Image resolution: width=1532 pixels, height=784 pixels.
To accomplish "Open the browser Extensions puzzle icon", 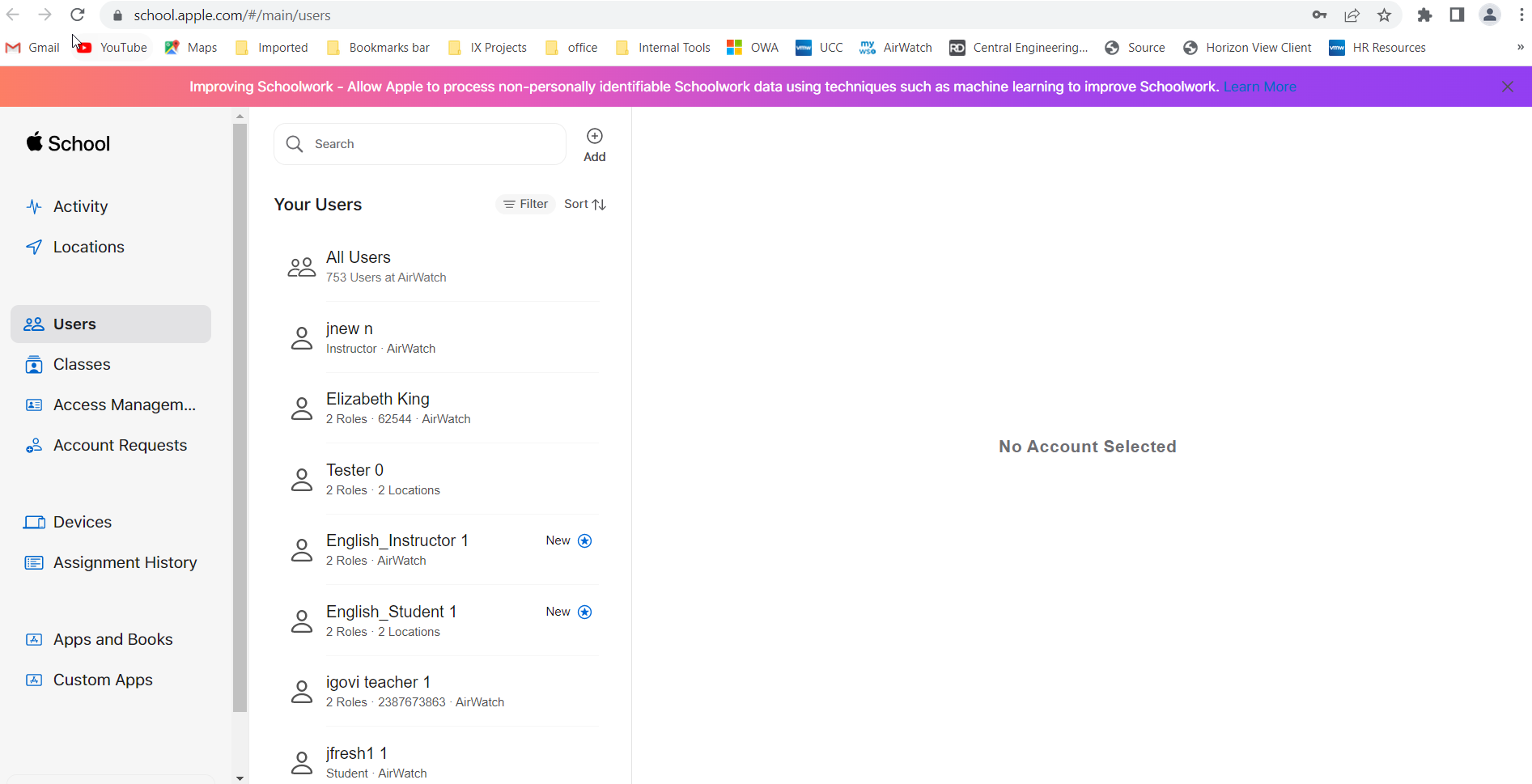I will point(1425,15).
